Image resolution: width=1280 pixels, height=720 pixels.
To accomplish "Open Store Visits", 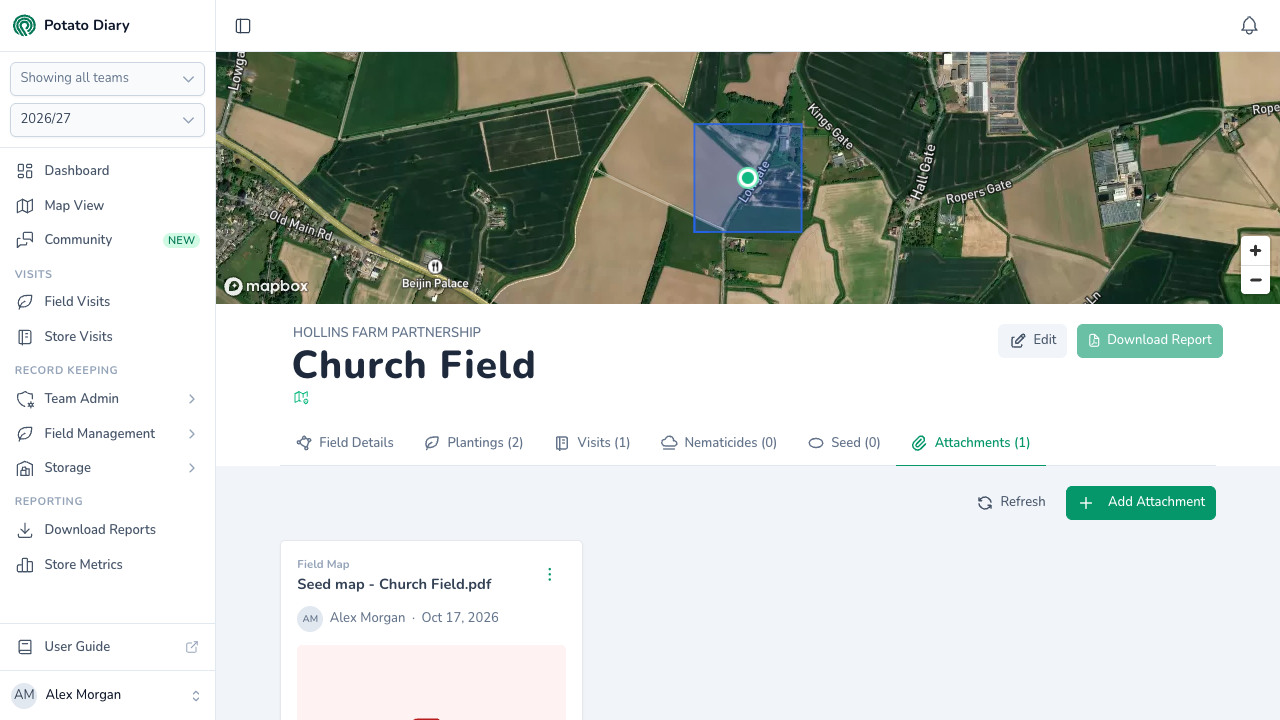I will click(x=107, y=337).
